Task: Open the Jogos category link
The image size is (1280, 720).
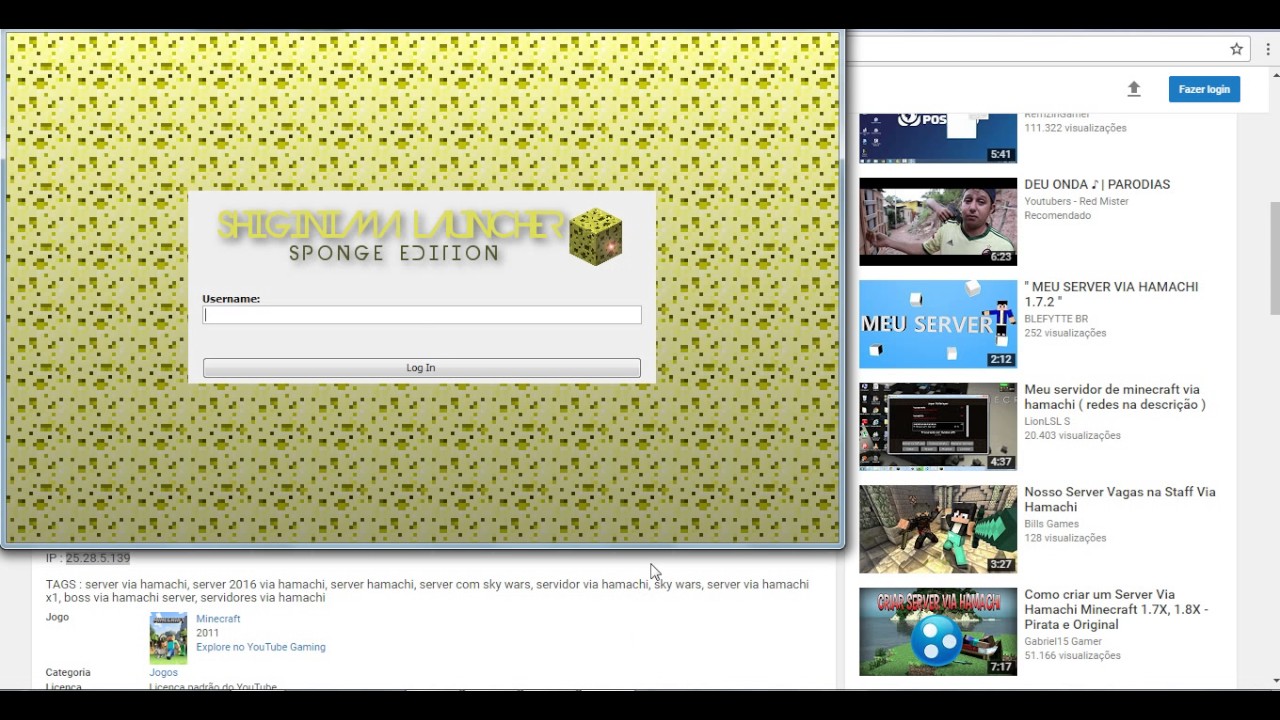Action: tap(164, 672)
